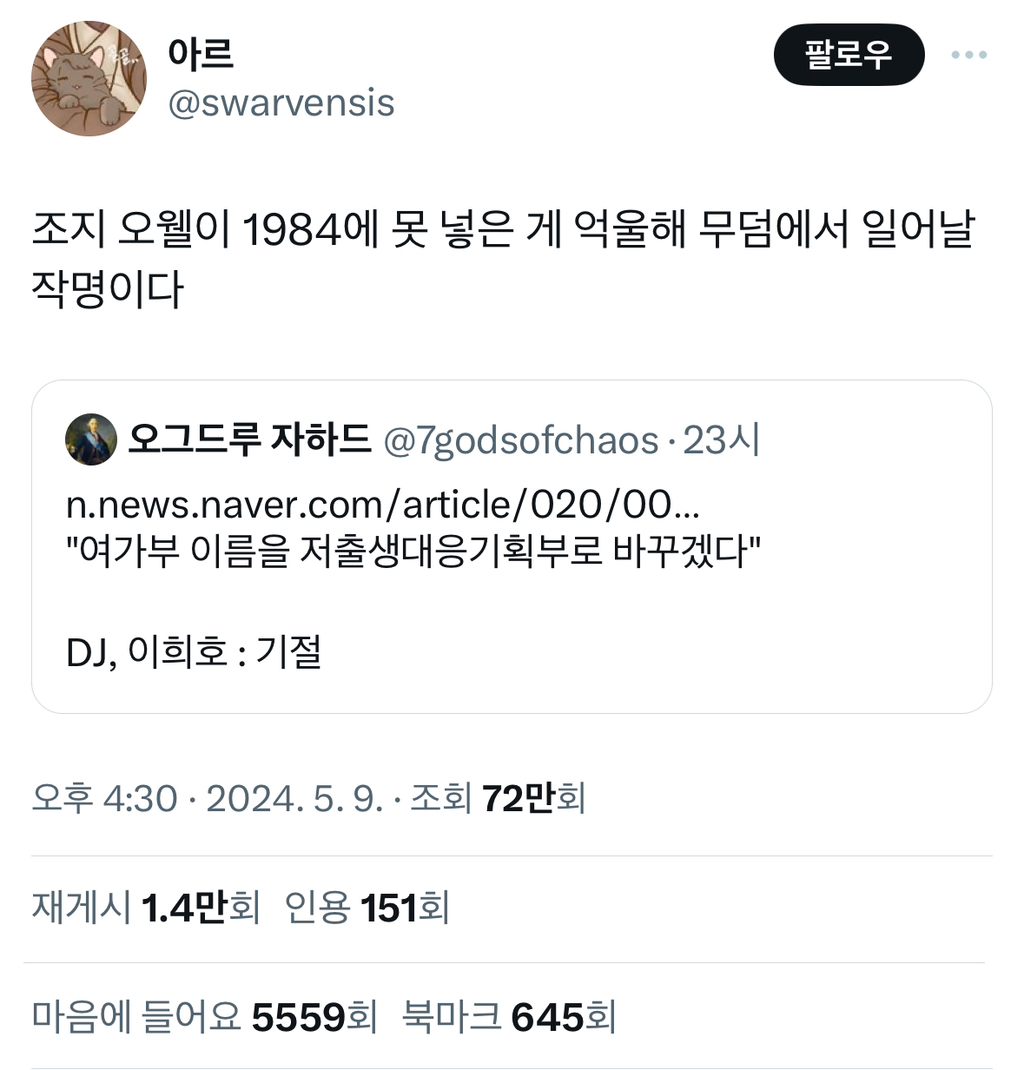
Task: Select the main post text about 조지 오웰
Action: tap(503, 259)
